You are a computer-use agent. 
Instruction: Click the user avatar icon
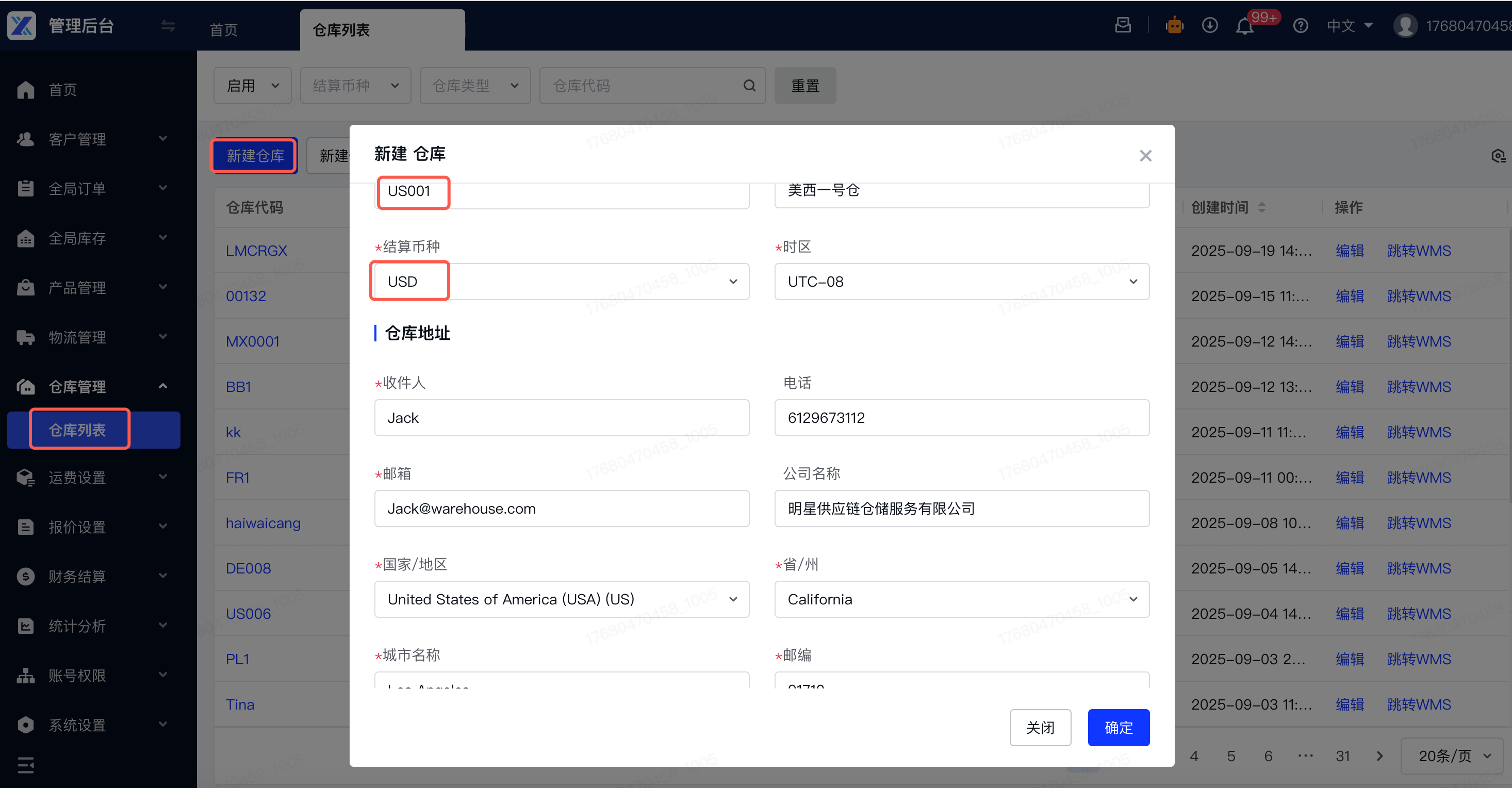pos(1405,26)
